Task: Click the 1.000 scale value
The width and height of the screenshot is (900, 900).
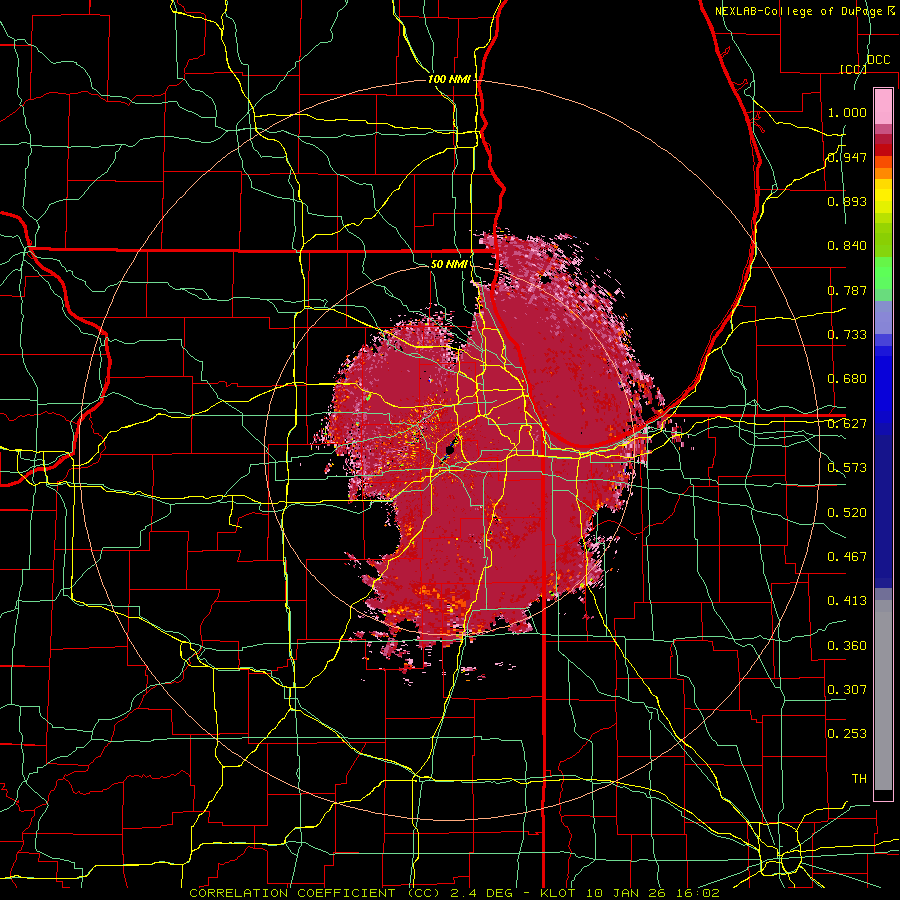Action: pos(847,112)
